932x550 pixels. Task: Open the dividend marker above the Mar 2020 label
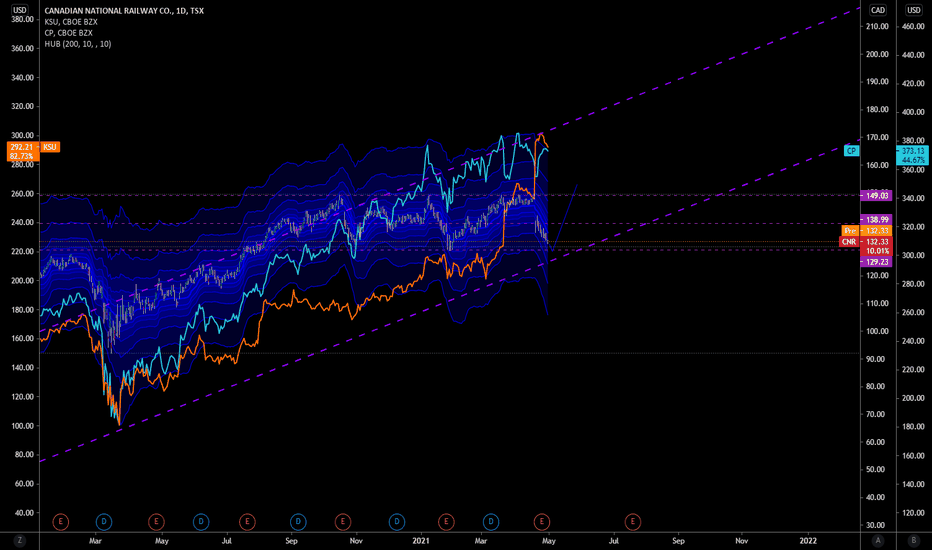(103, 522)
